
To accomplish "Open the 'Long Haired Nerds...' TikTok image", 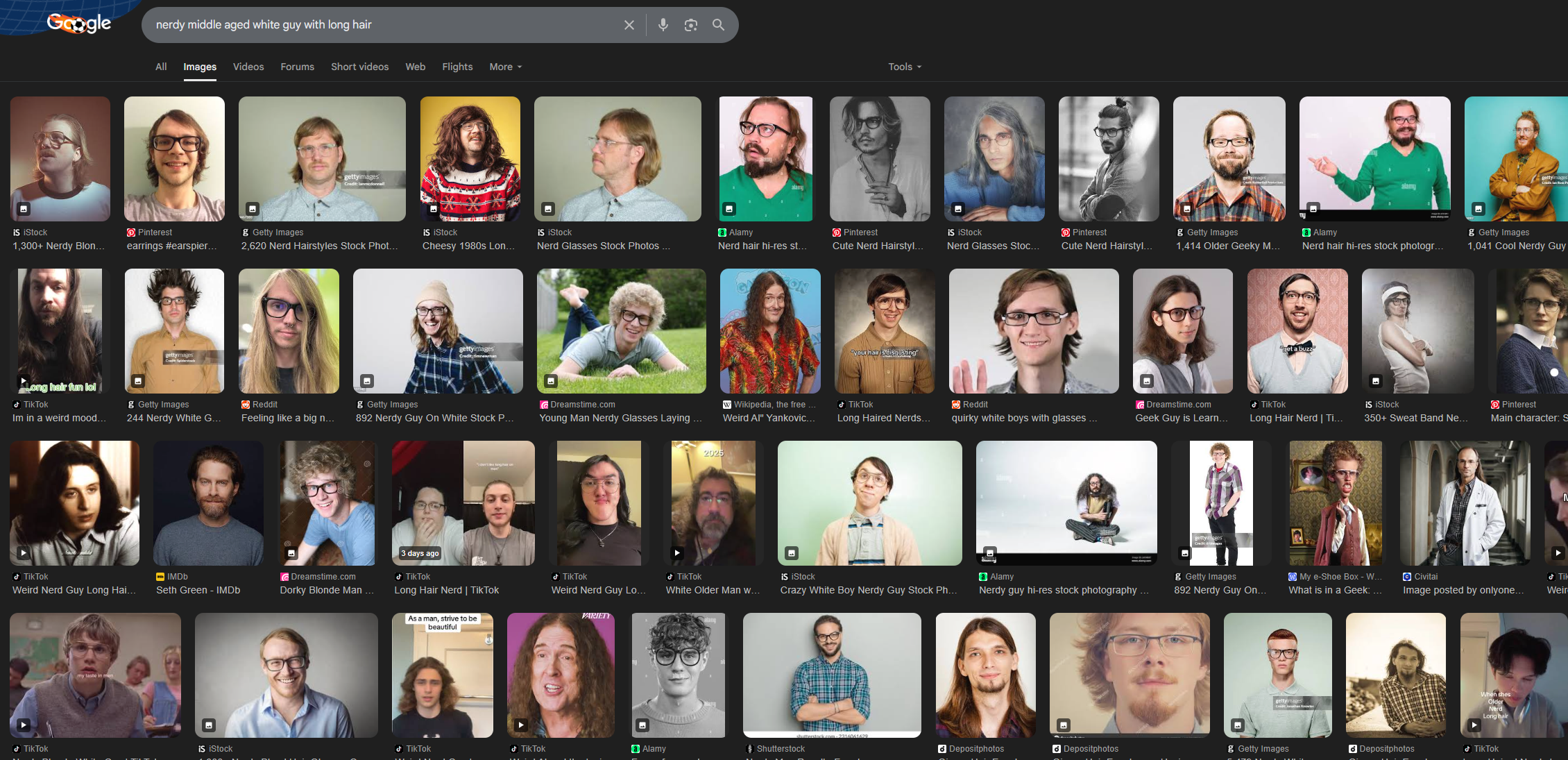I will click(885, 331).
